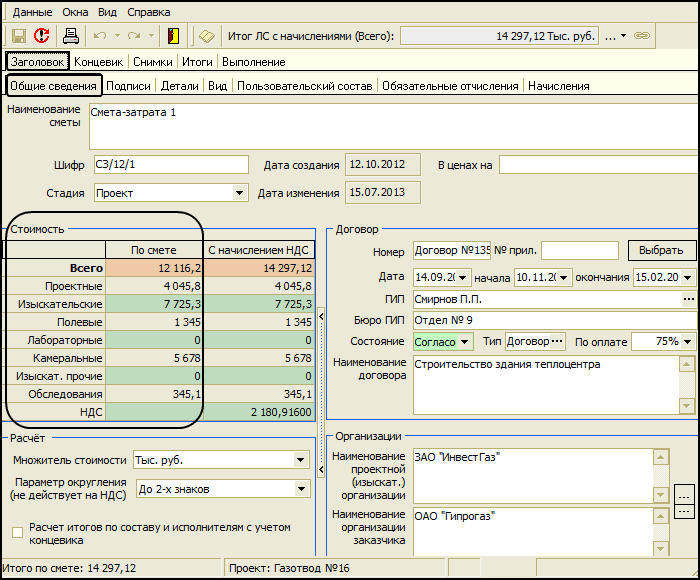Click upper ellipsis button beside organizations
Viewport: 700px width, 580px height.
pyautogui.click(x=684, y=496)
